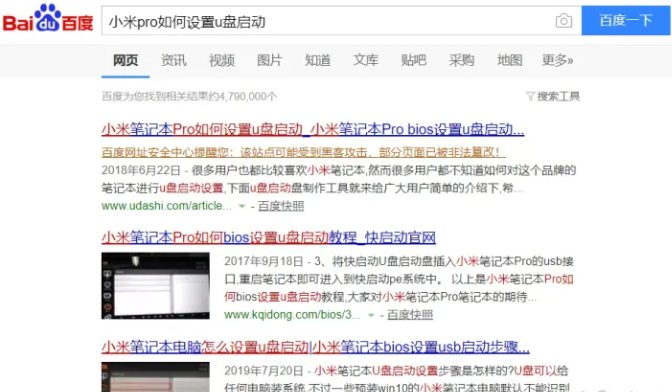Open the 快启动官网 bios tutorial result

[268, 237]
